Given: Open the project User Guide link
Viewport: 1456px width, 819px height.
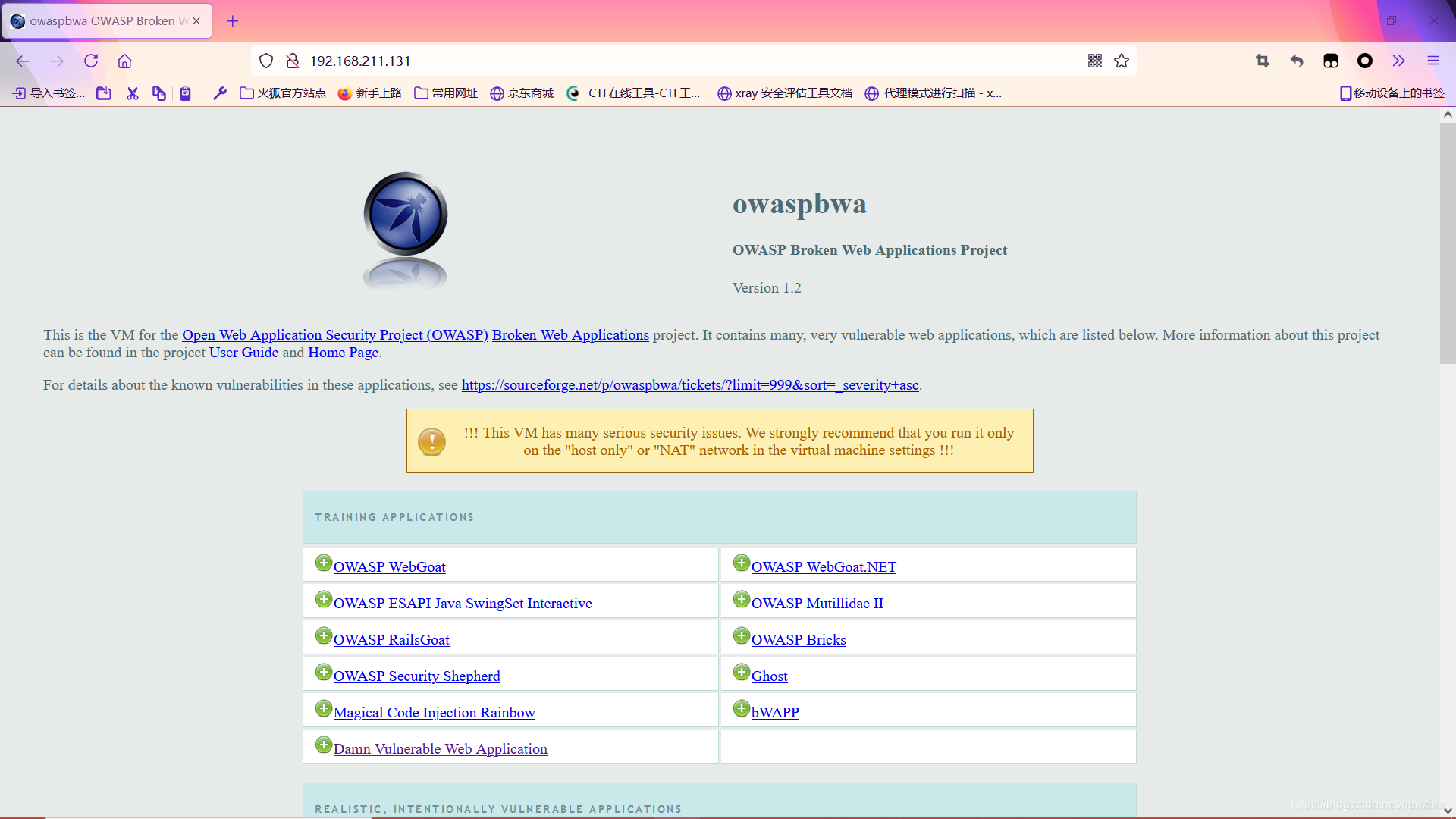Looking at the screenshot, I should pos(243,353).
